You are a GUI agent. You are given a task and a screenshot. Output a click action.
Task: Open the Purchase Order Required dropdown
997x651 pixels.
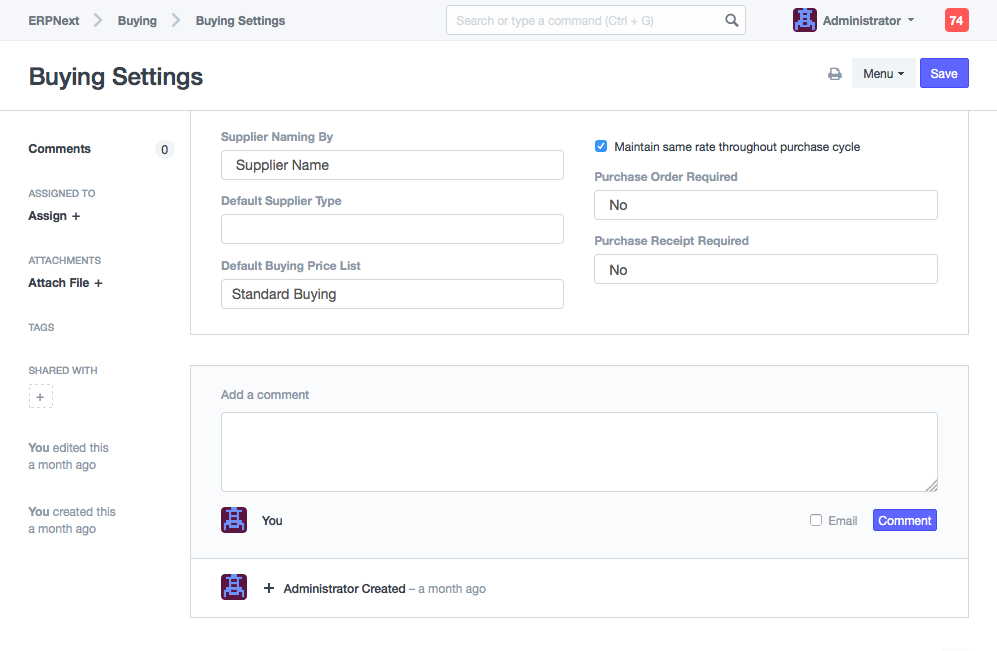click(x=765, y=205)
